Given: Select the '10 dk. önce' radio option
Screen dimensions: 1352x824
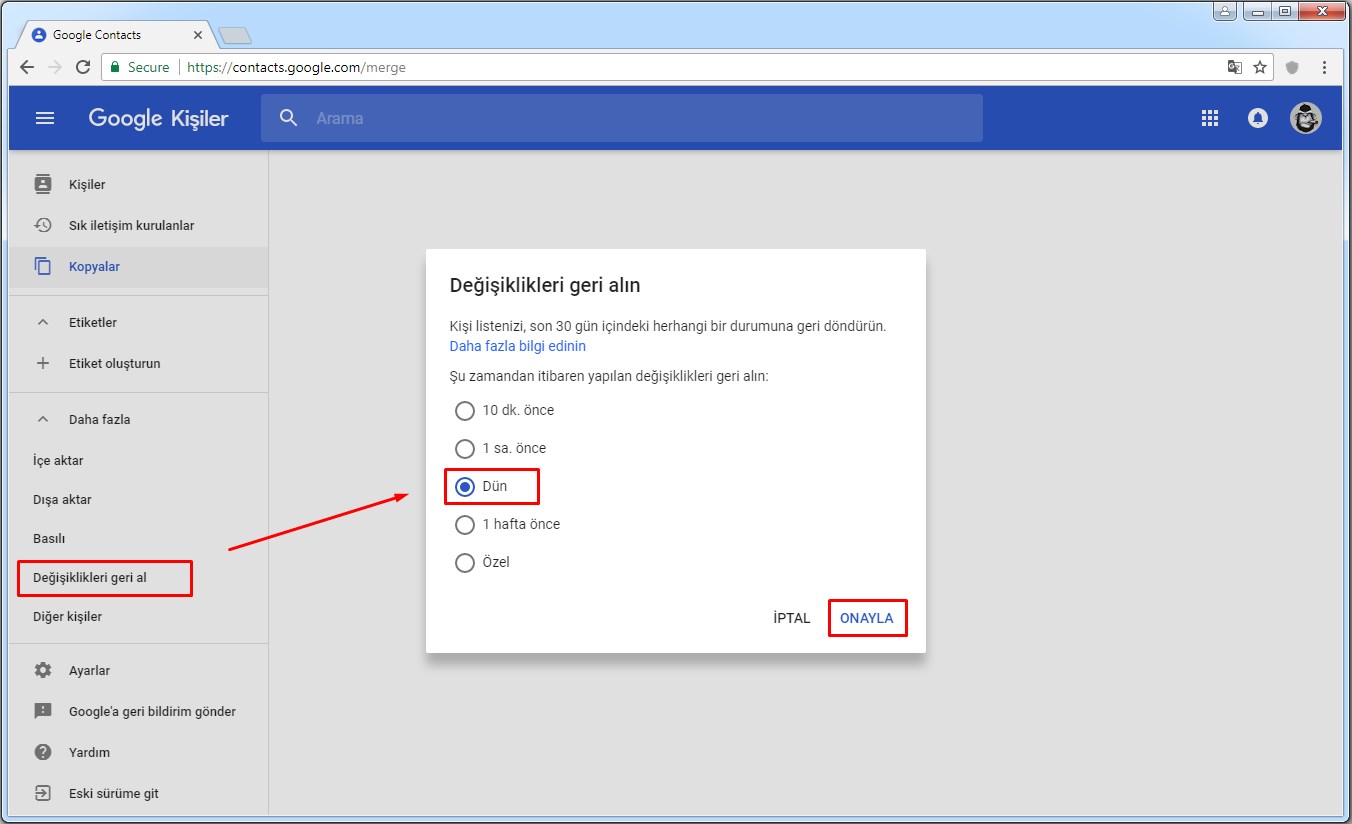Looking at the screenshot, I should [465, 410].
